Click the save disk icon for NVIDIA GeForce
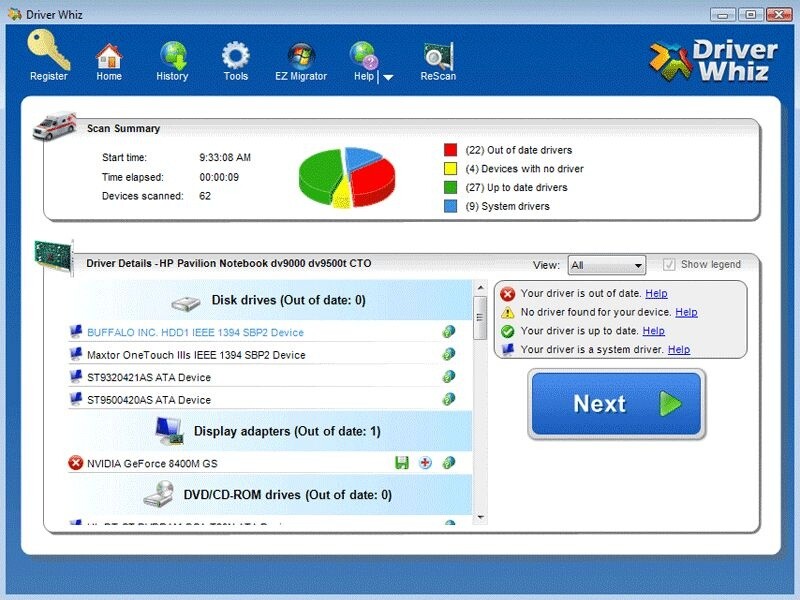The height and width of the screenshot is (600, 800). [402, 463]
